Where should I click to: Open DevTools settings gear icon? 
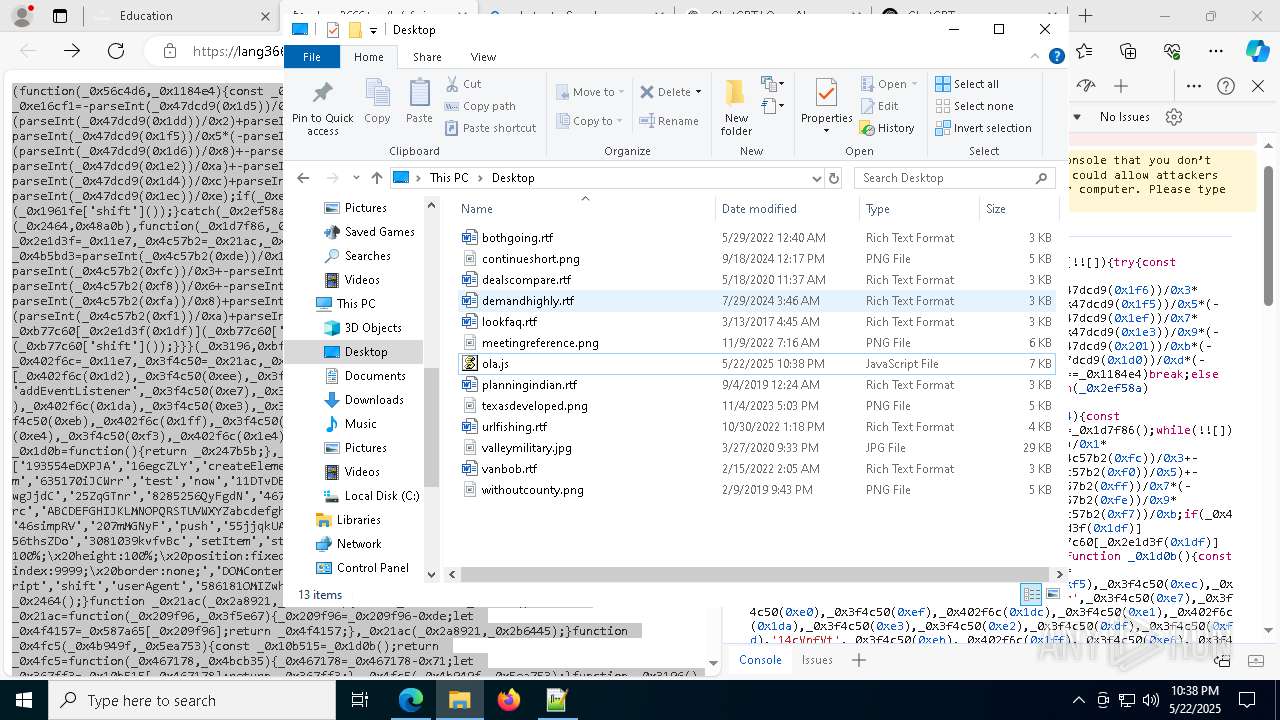coord(1174,117)
